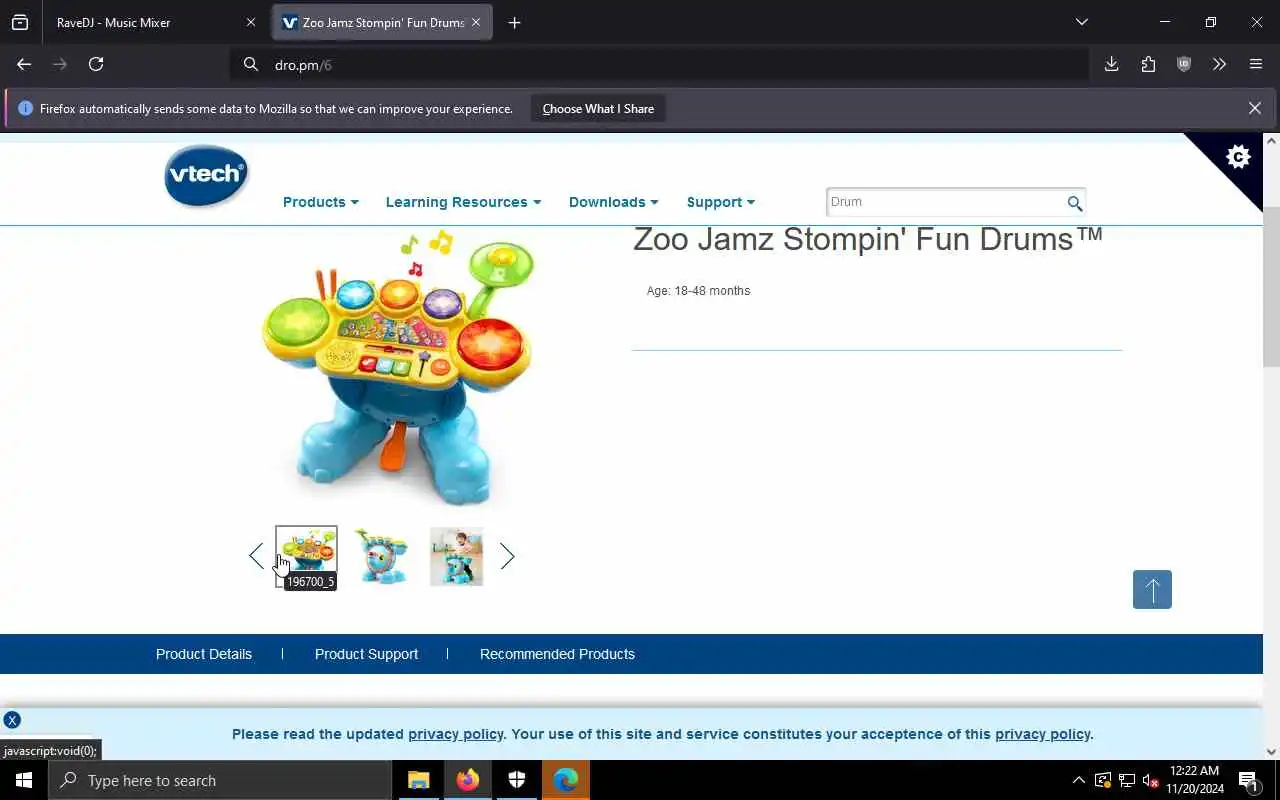1280x800 pixels.
Task: Click the muted volume tray icon
Action: pos(1151,780)
